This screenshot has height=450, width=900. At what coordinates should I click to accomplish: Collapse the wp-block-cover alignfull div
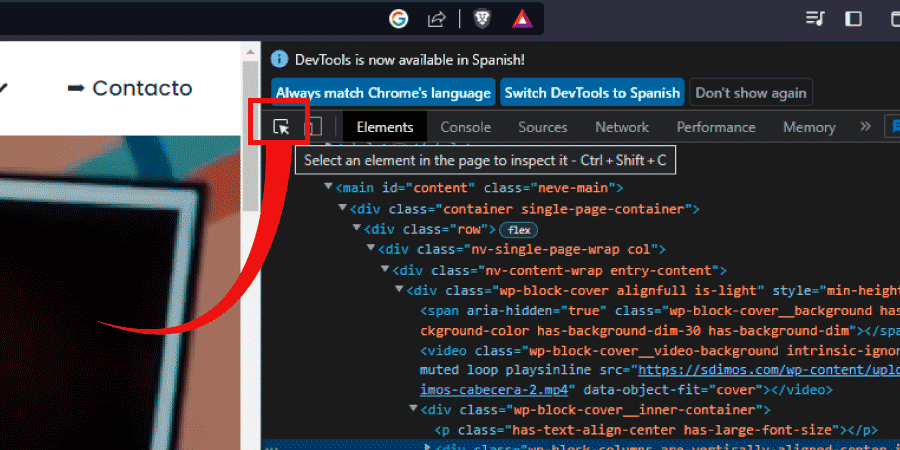click(399, 289)
